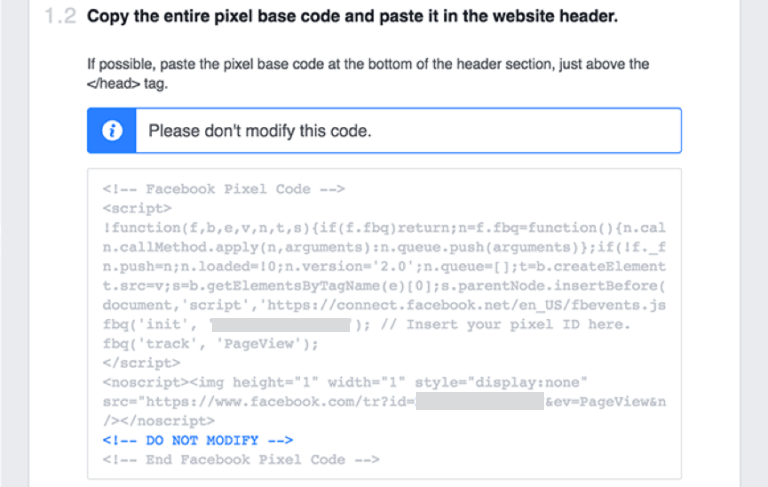Click the redacted ID in noscript URL
Viewport: 768px width, 487px height.
pos(480,401)
